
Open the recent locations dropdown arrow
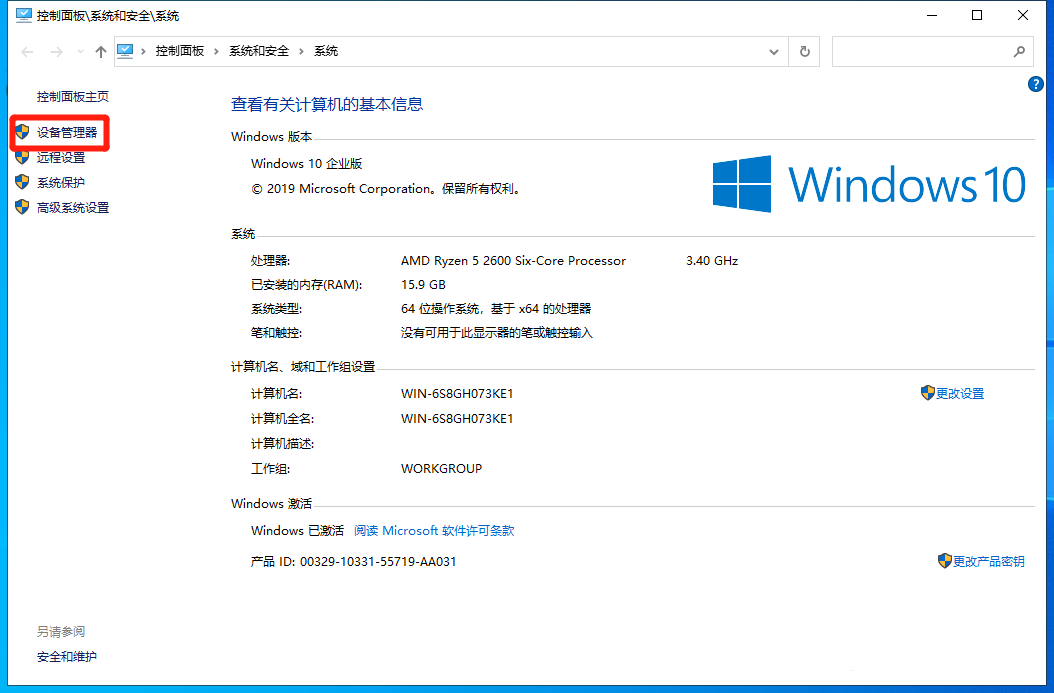(x=80, y=52)
